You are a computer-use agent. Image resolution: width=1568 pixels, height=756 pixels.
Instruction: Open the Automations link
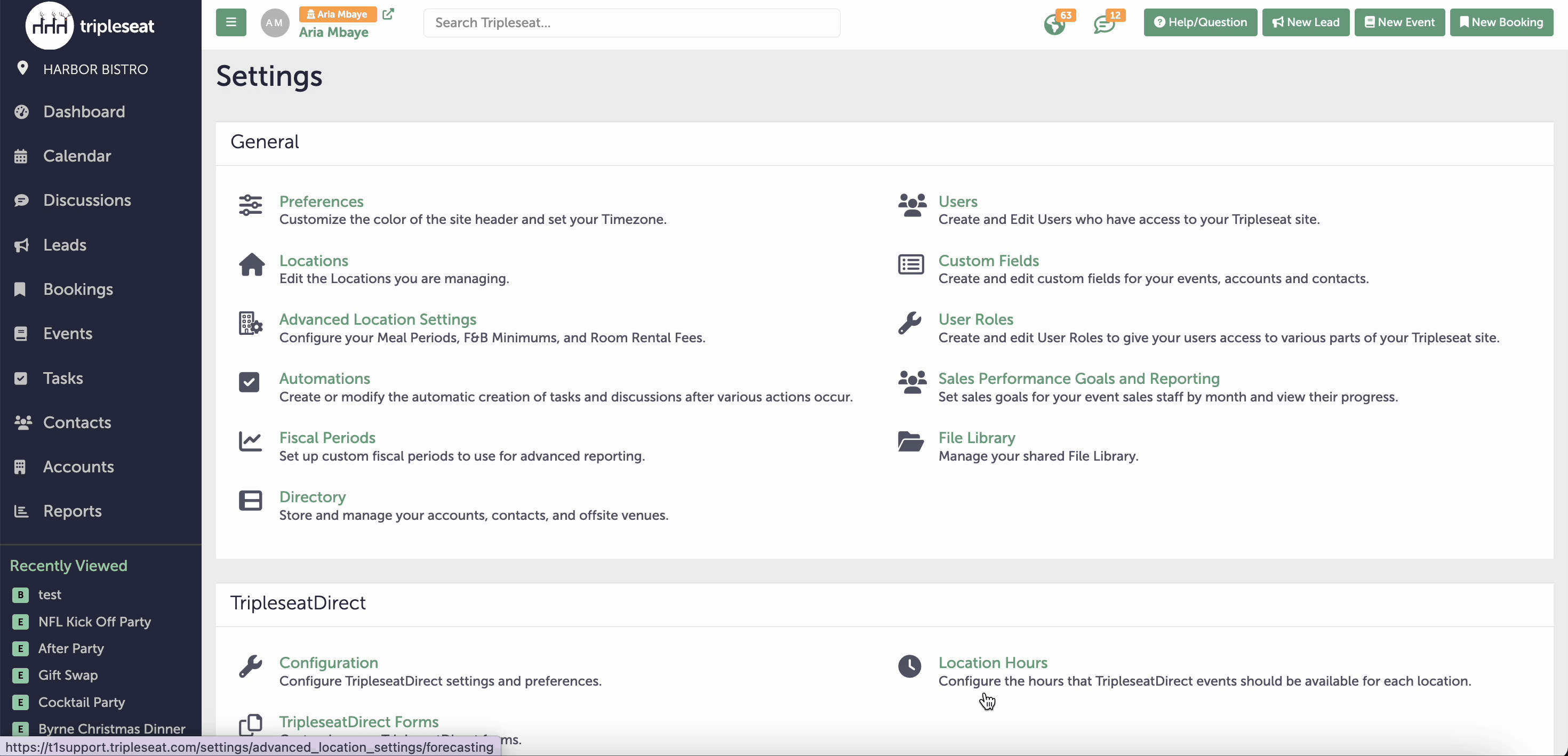324,379
